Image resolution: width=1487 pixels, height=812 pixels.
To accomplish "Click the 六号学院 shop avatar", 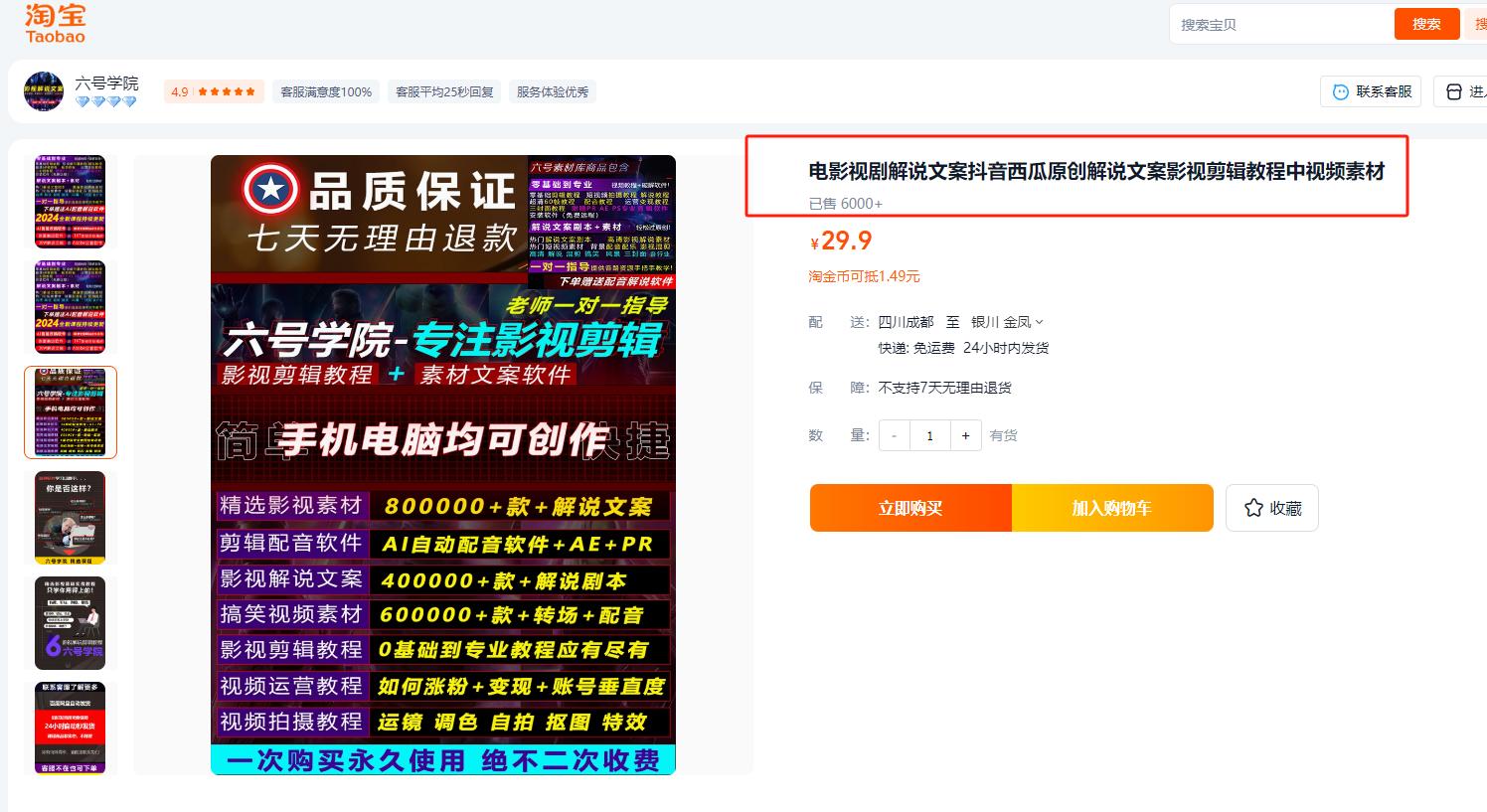I will (x=44, y=90).
